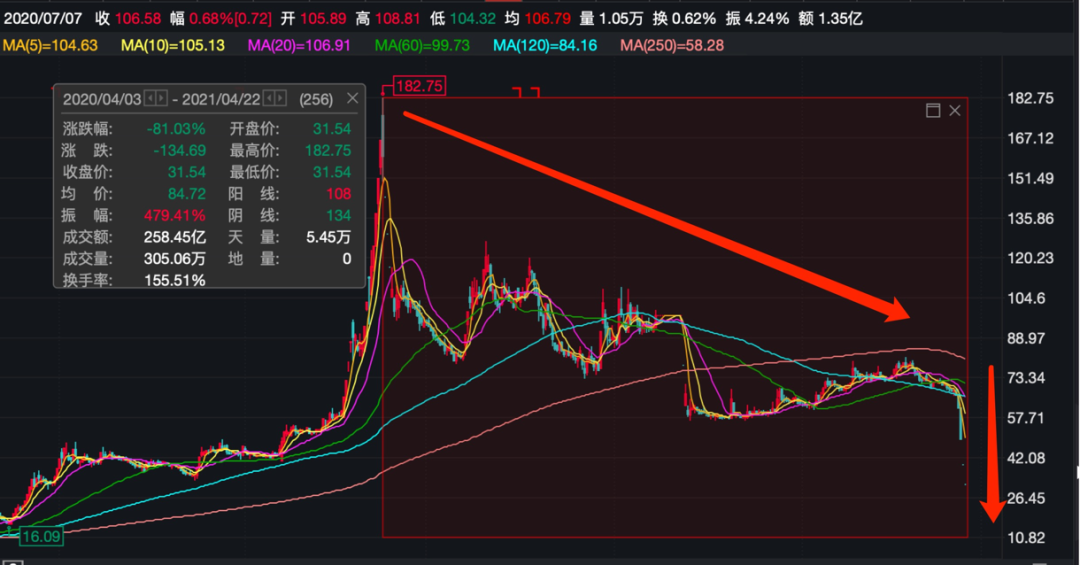Step the end date 2021/04/22 back one day
The height and width of the screenshot is (565, 1080).
tap(269, 99)
